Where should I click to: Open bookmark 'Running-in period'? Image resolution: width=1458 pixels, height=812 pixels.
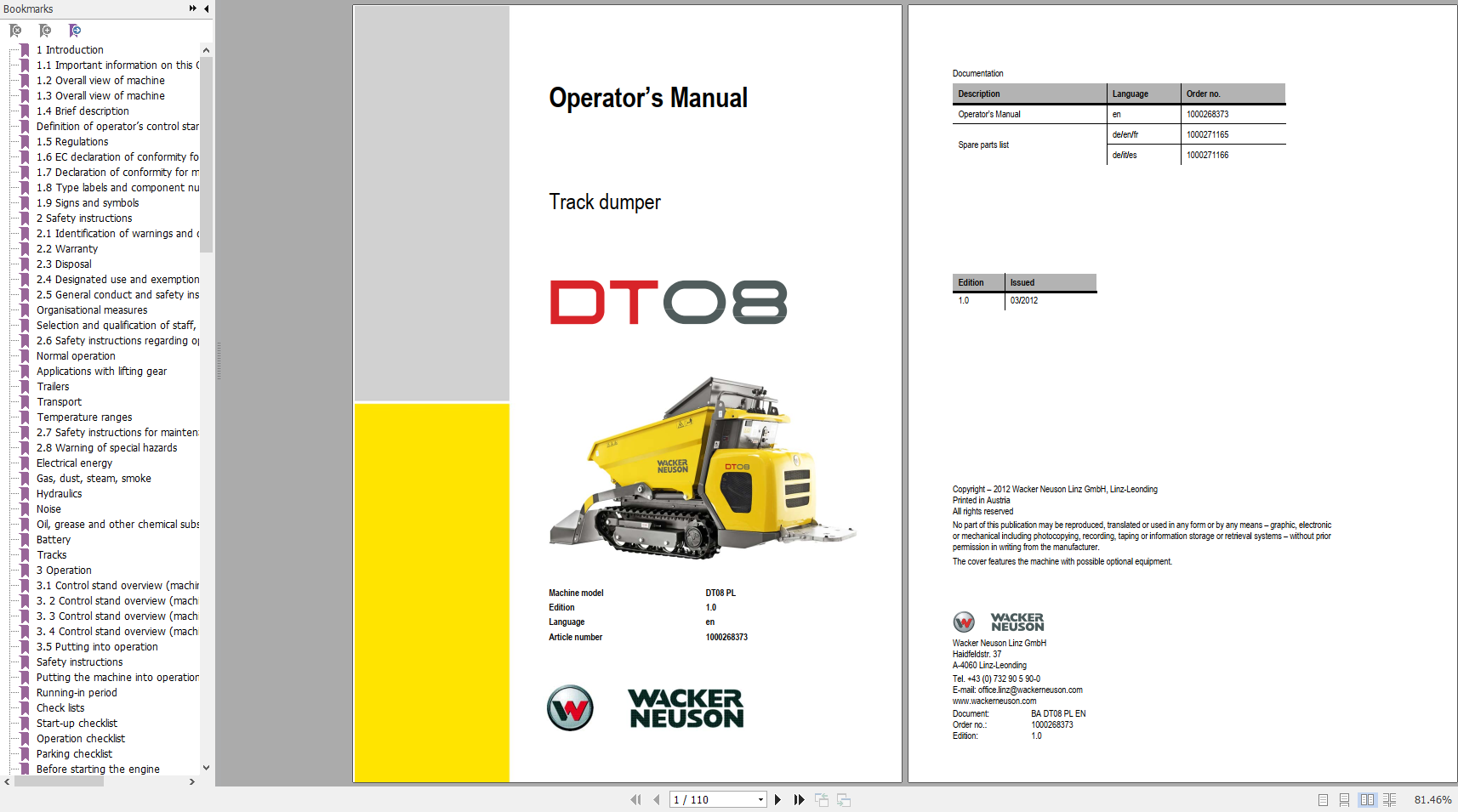(77, 693)
